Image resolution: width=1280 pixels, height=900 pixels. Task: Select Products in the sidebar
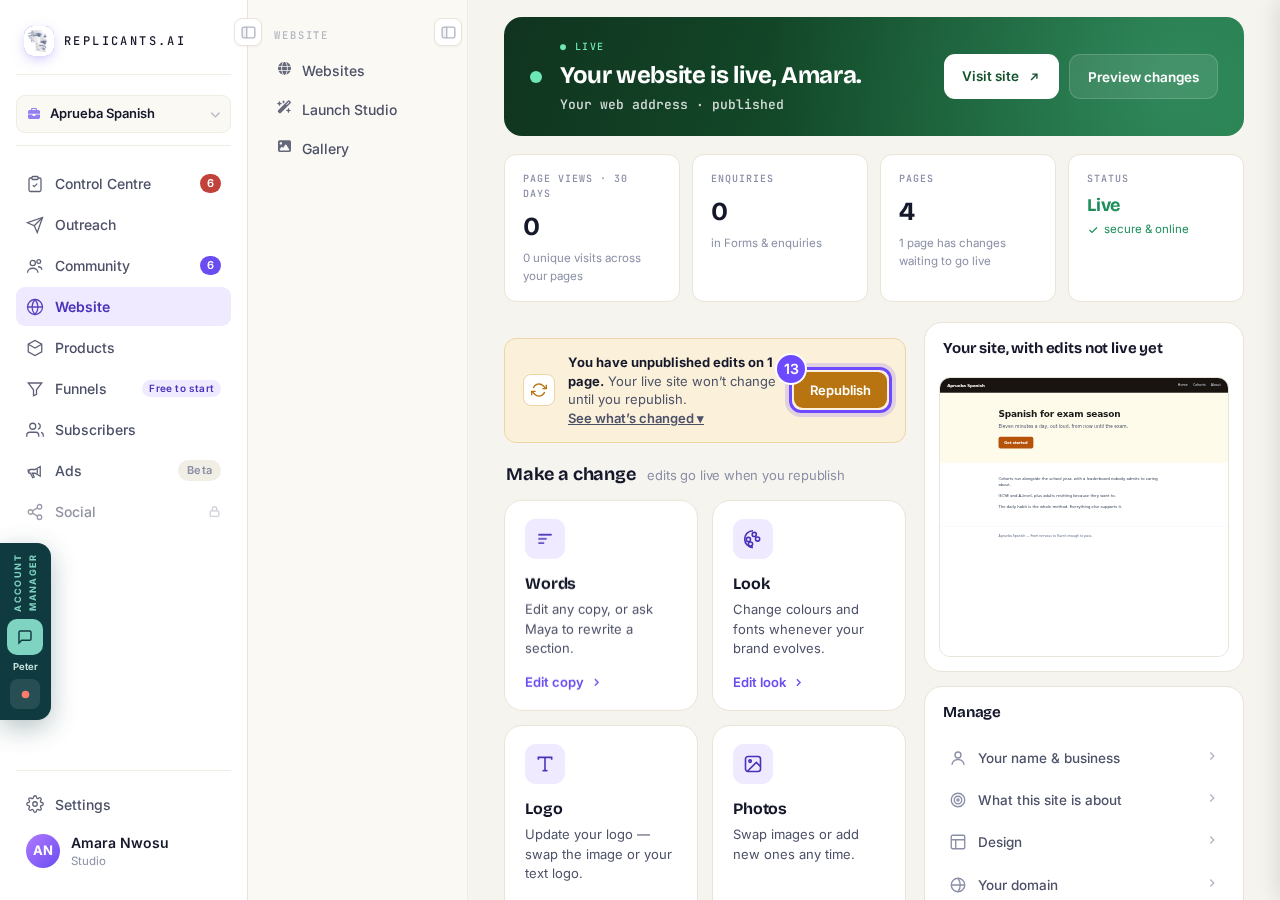(123, 348)
